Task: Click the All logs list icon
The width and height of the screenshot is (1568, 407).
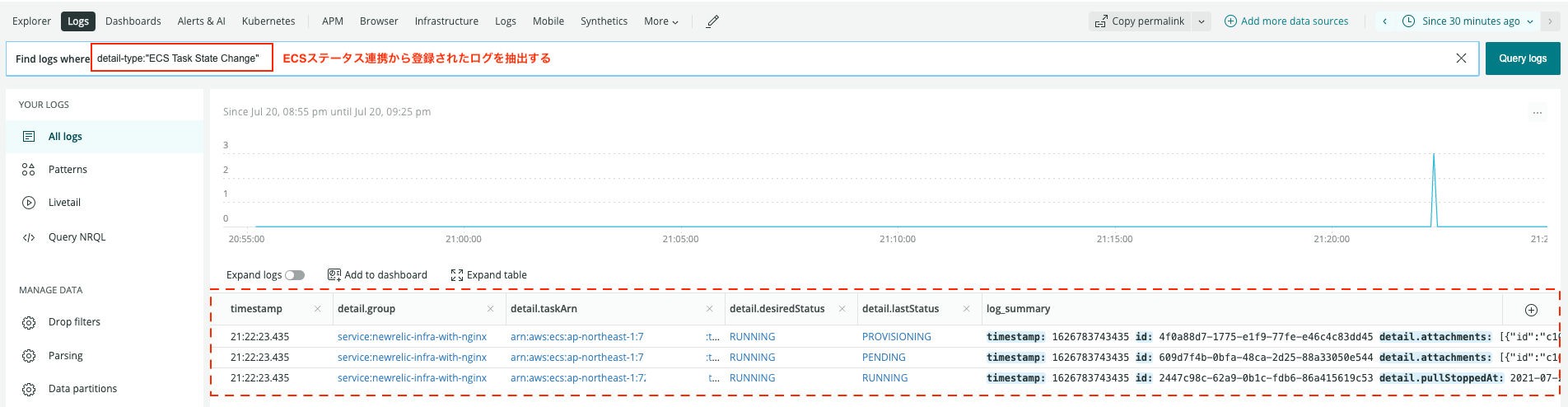Action: 29,137
